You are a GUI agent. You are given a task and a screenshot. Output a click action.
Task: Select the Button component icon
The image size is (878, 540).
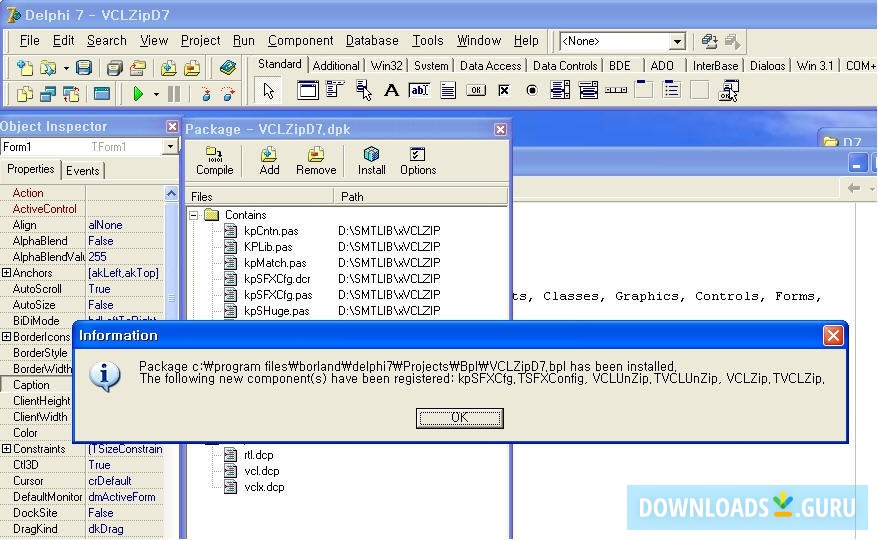pos(476,90)
